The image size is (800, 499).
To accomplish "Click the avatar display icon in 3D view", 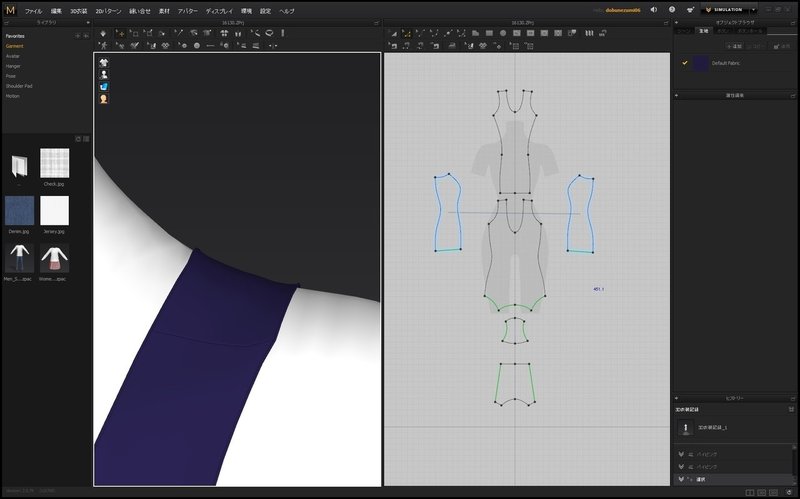I will (x=104, y=74).
